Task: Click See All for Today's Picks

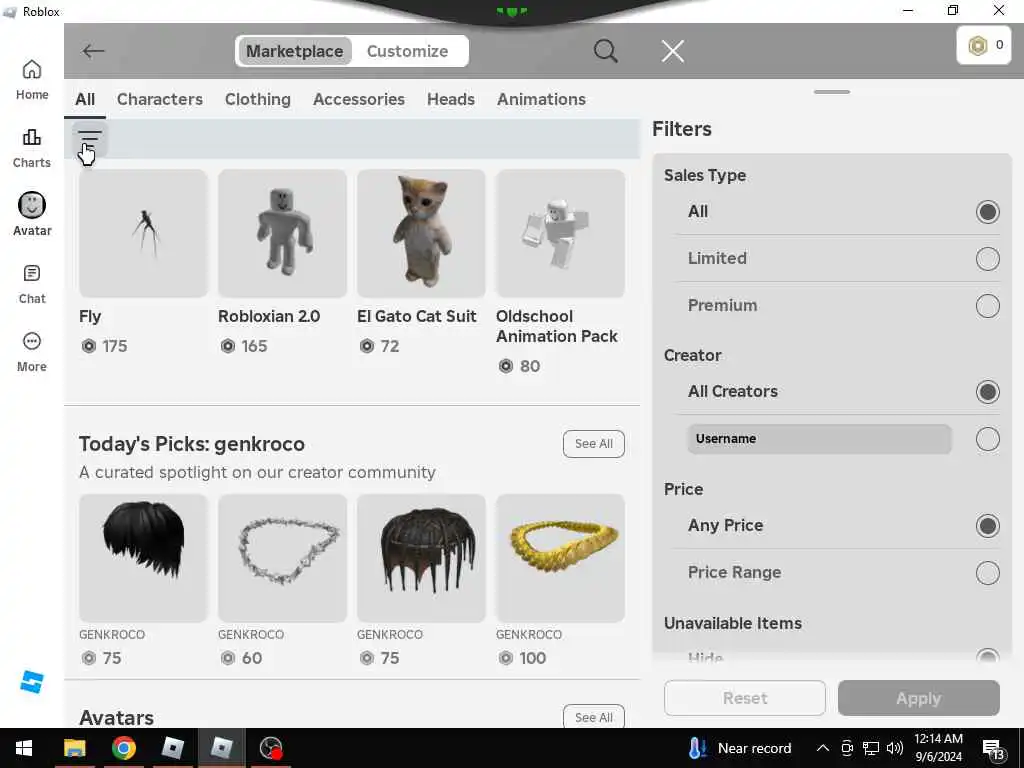Action: 594,444
